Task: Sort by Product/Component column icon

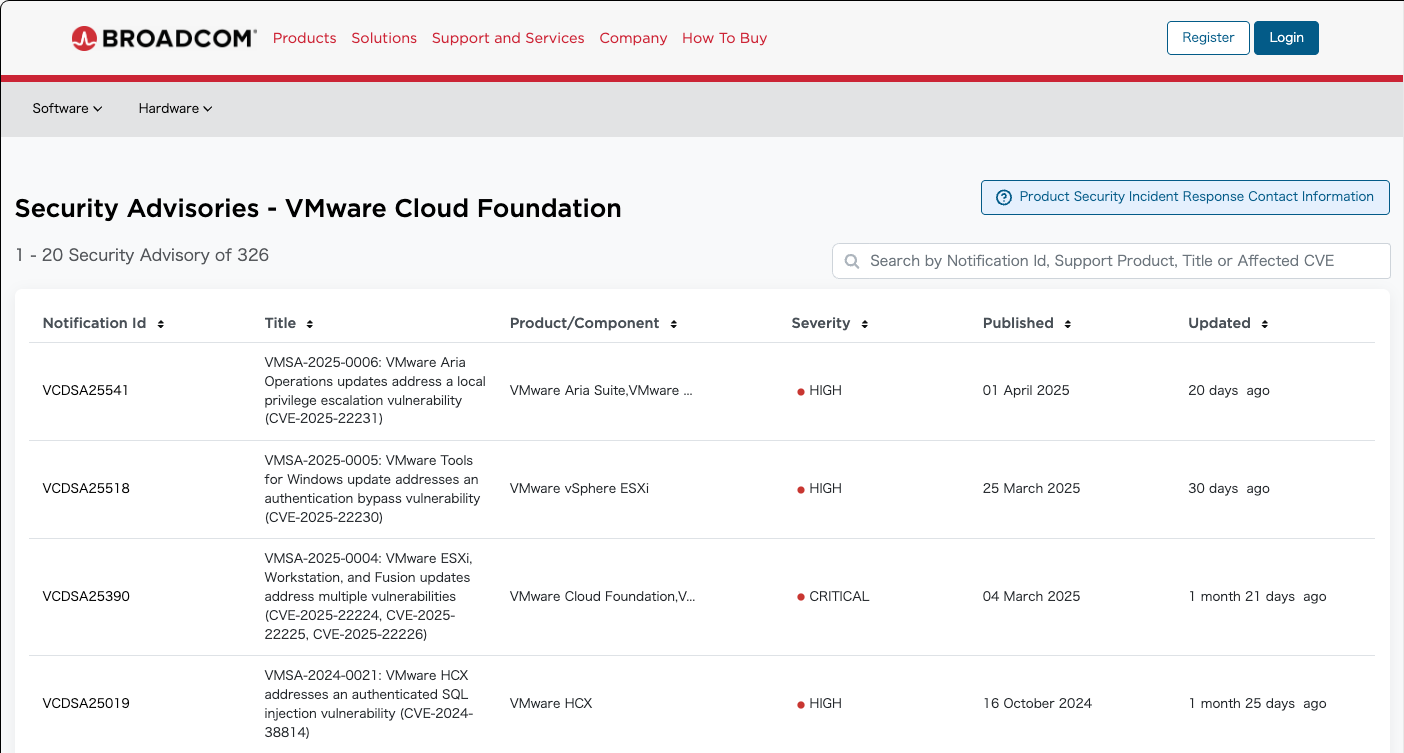Action: coord(674,324)
